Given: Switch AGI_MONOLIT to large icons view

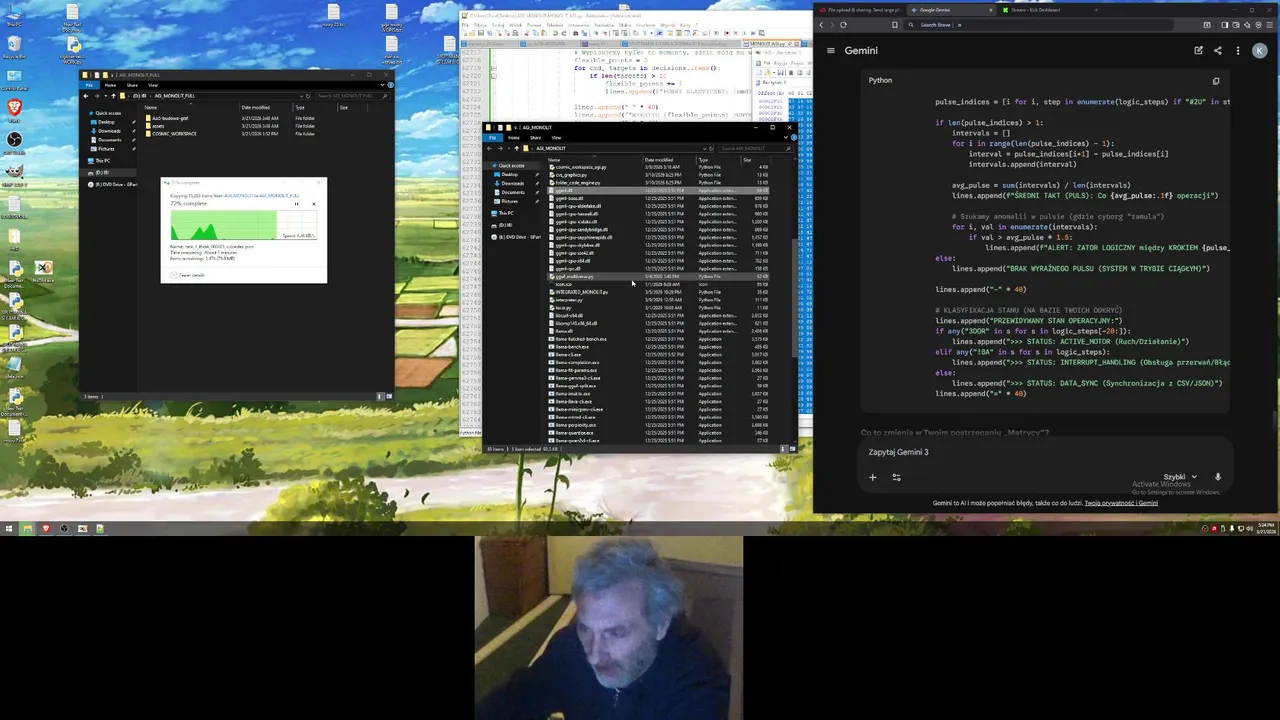Looking at the screenshot, I should [x=792, y=449].
